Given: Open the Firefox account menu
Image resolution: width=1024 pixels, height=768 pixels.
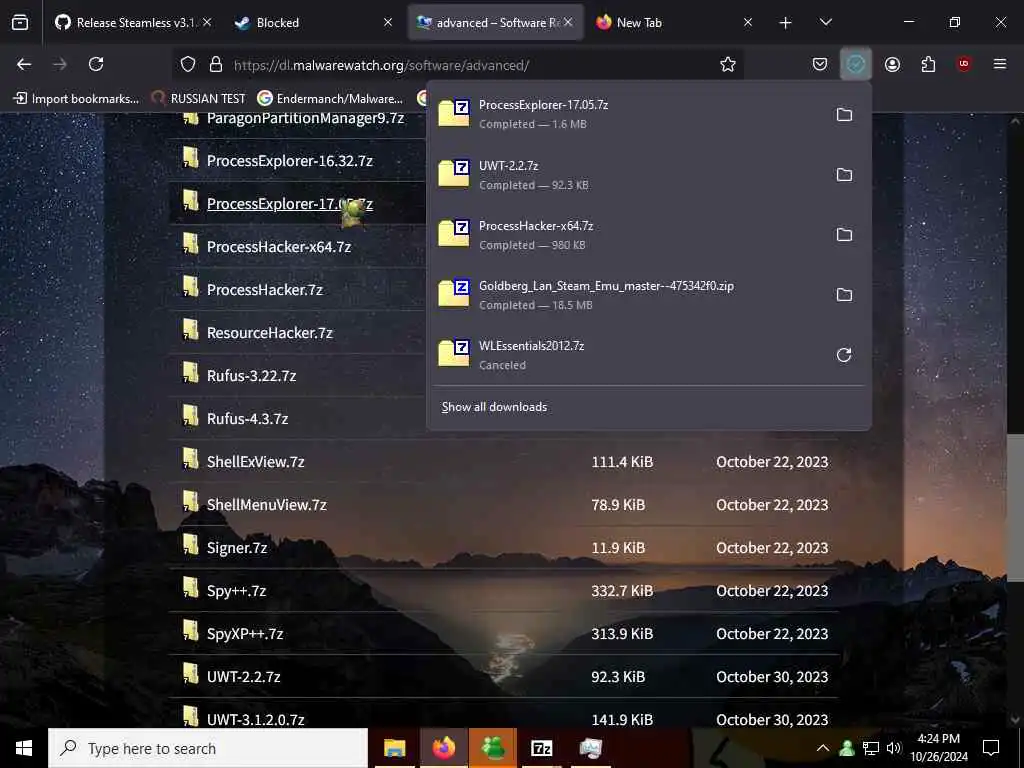Looking at the screenshot, I should [x=892, y=64].
